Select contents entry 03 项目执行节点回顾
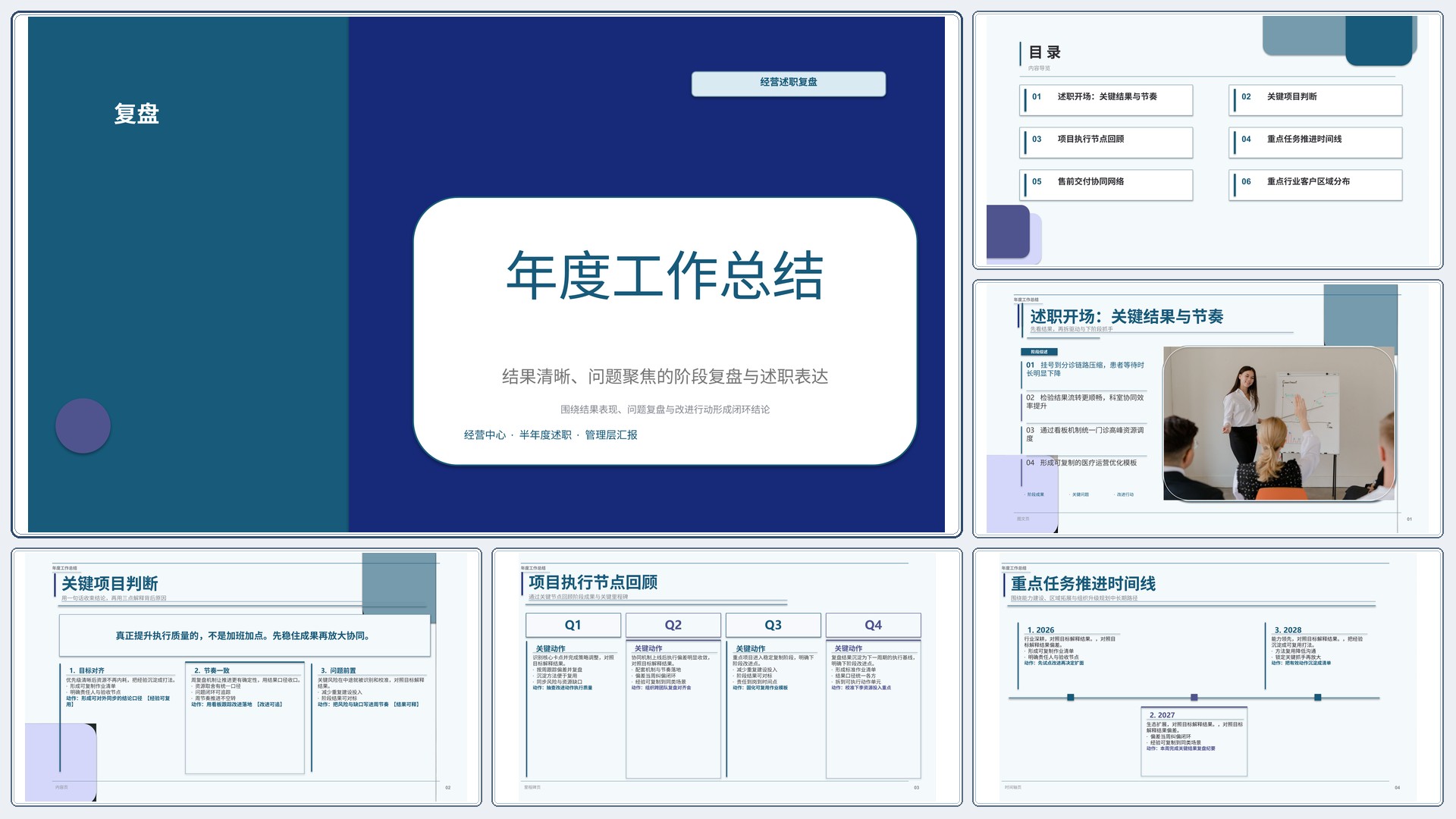Viewport: 1456px width, 819px height. 1106,142
